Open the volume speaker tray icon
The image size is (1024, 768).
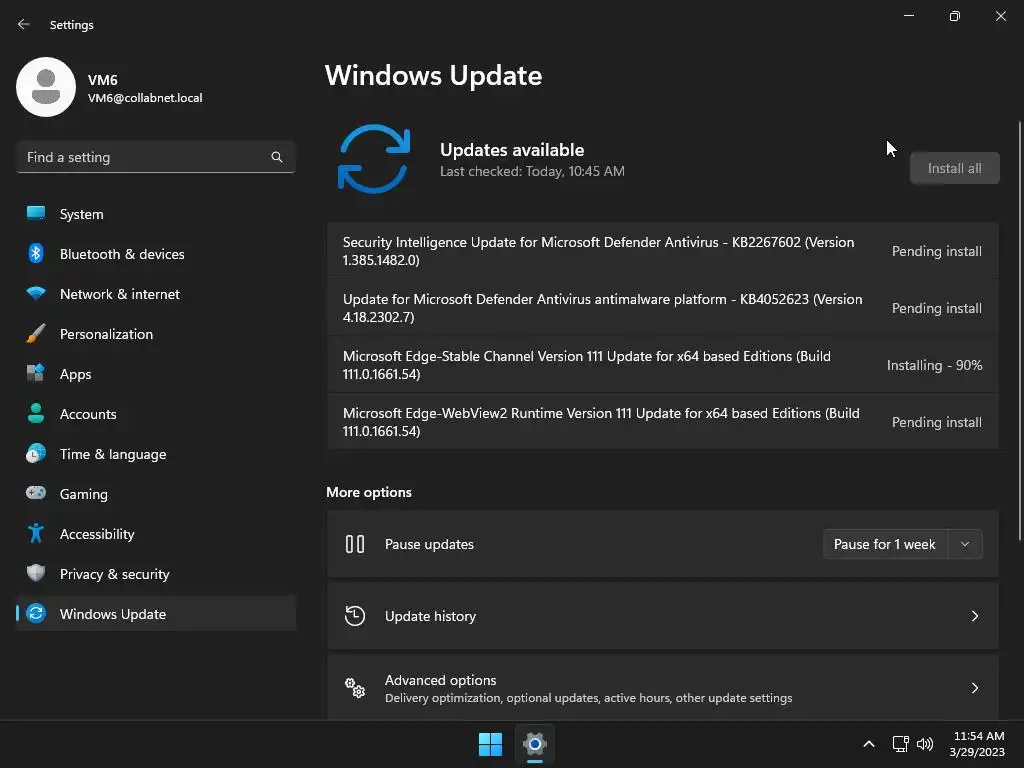(x=925, y=744)
